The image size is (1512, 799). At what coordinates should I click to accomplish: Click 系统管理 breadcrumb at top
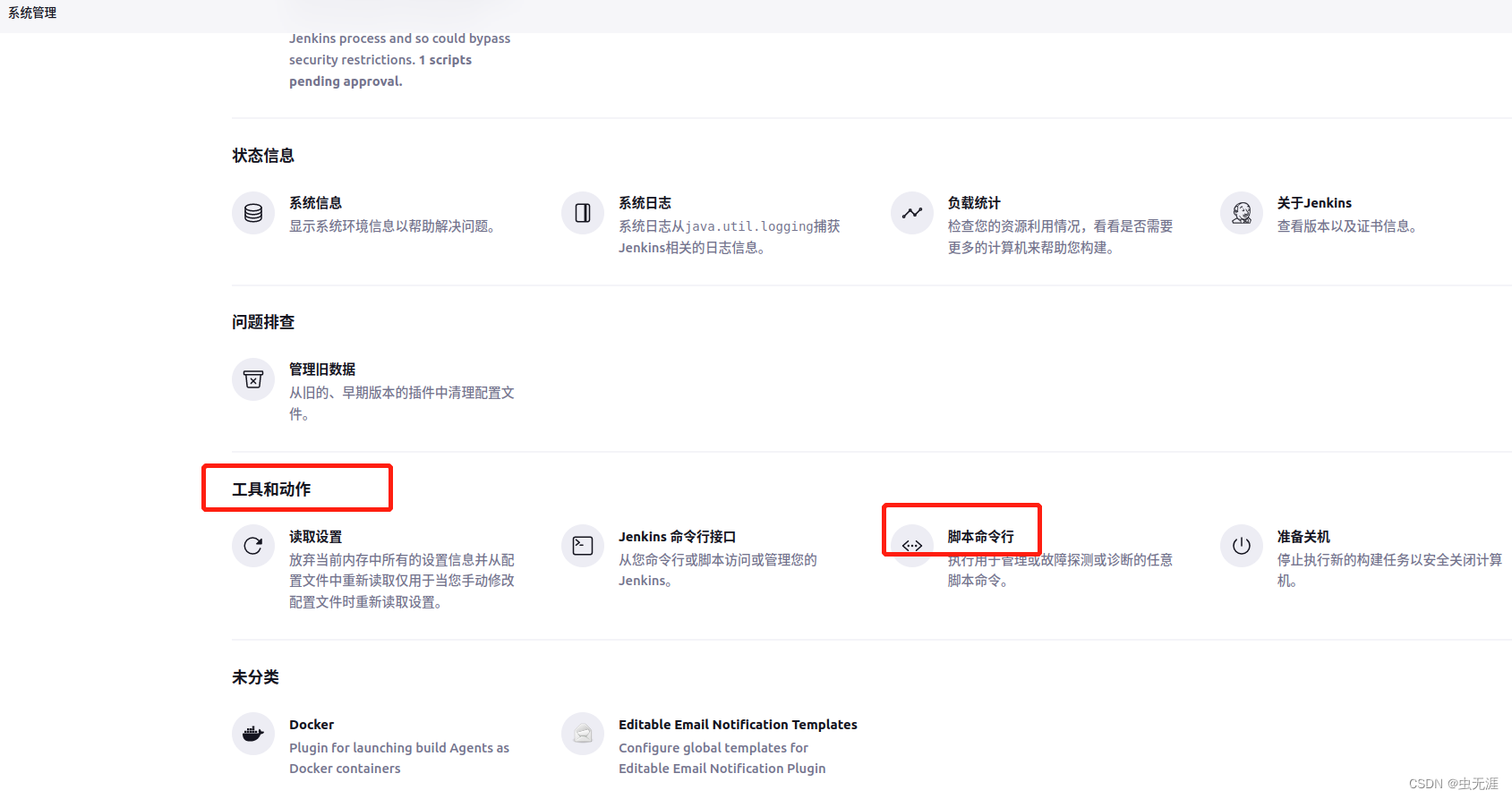coord(32,13)
